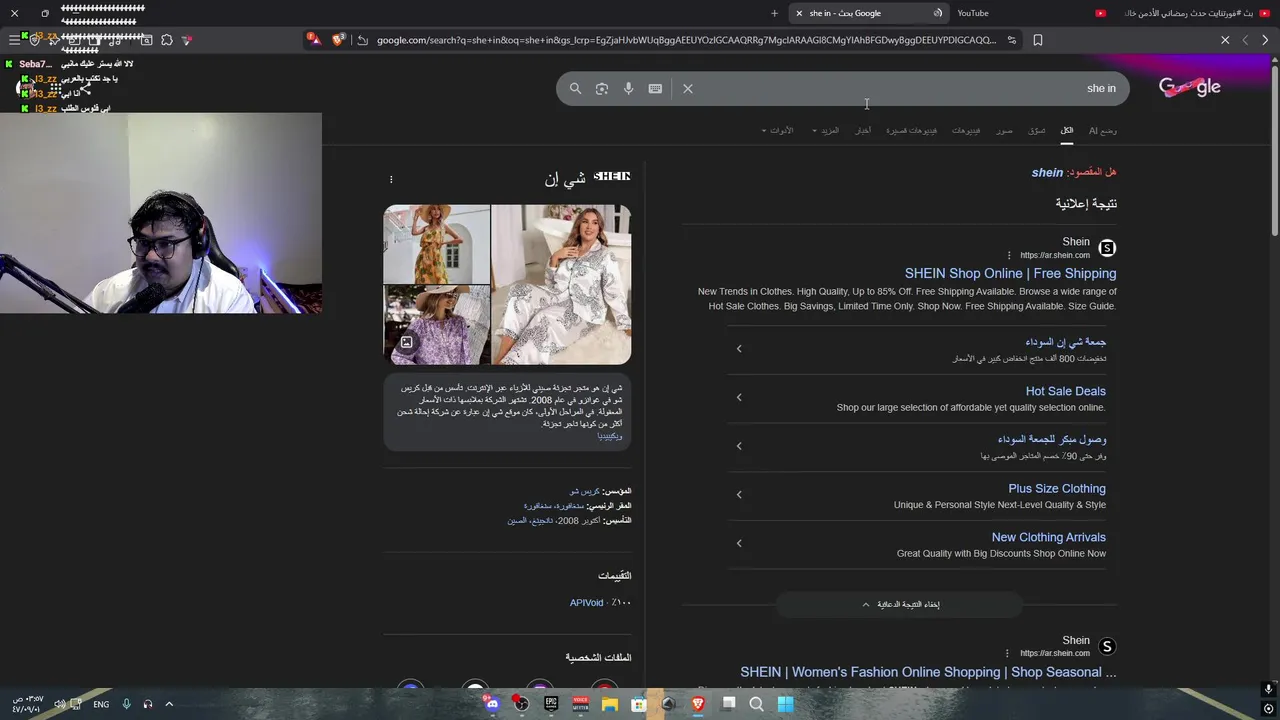This screenshot has width=1280, height=720.
Task: Expand the 'جمعة شي إن السوداء' sitelink chevron
Action: tap(739, 349)
